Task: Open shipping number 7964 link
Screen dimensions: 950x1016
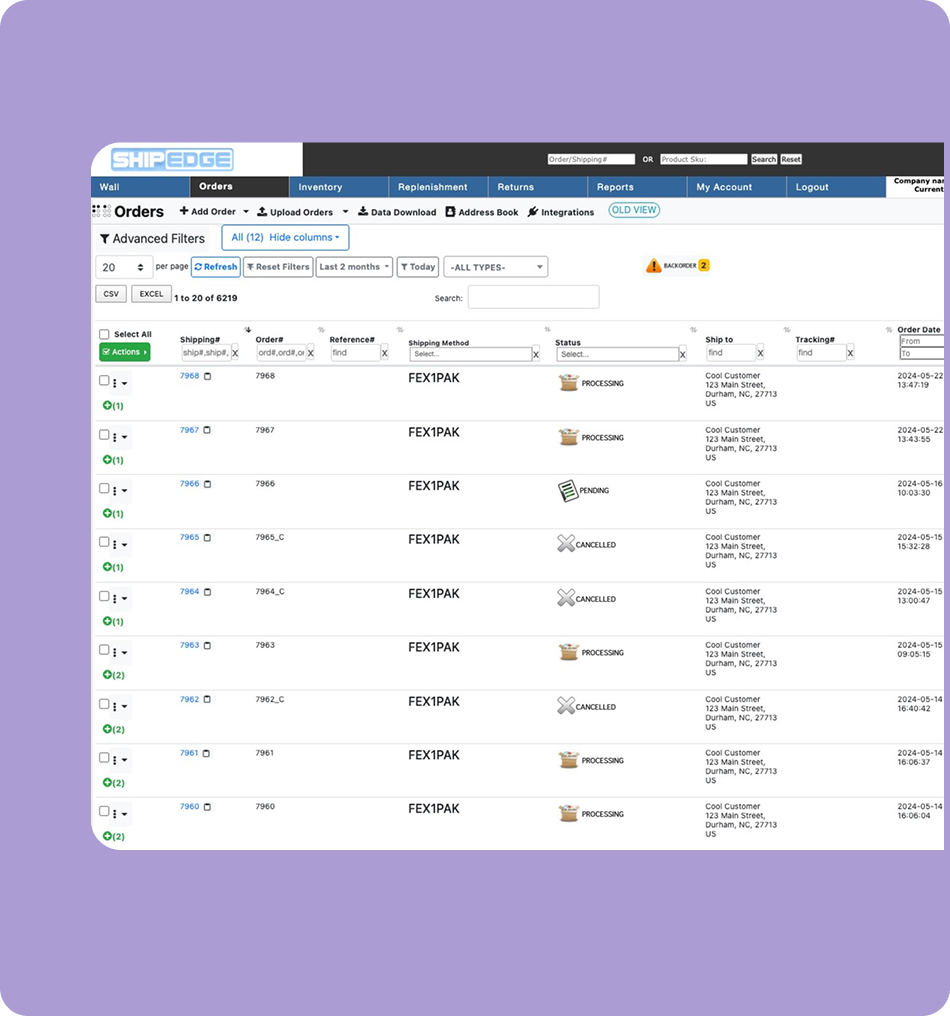Action: 189,592
